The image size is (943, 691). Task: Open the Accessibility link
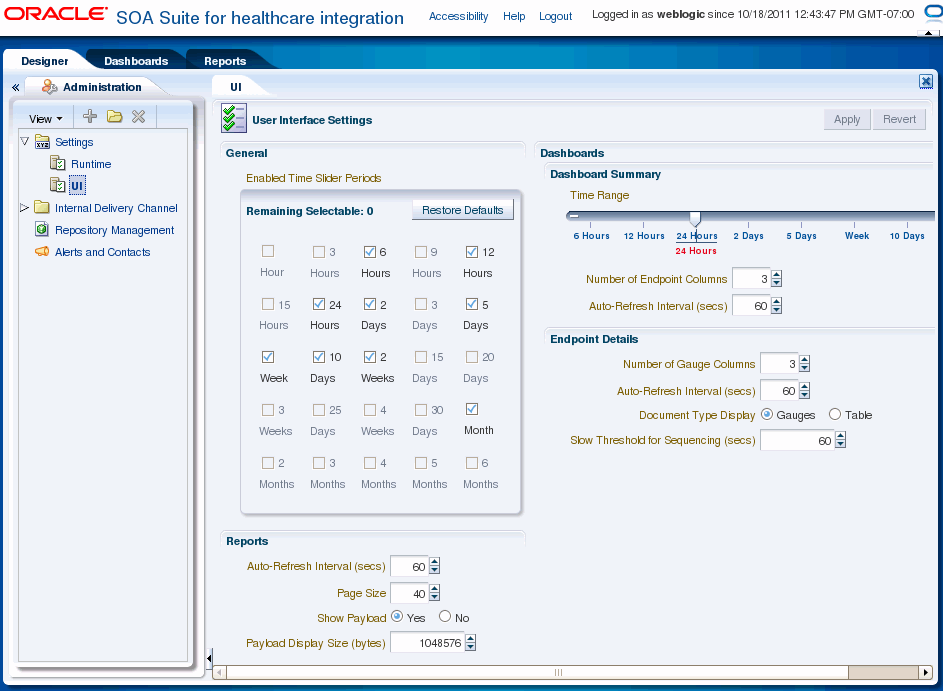(x=458, y=16)
